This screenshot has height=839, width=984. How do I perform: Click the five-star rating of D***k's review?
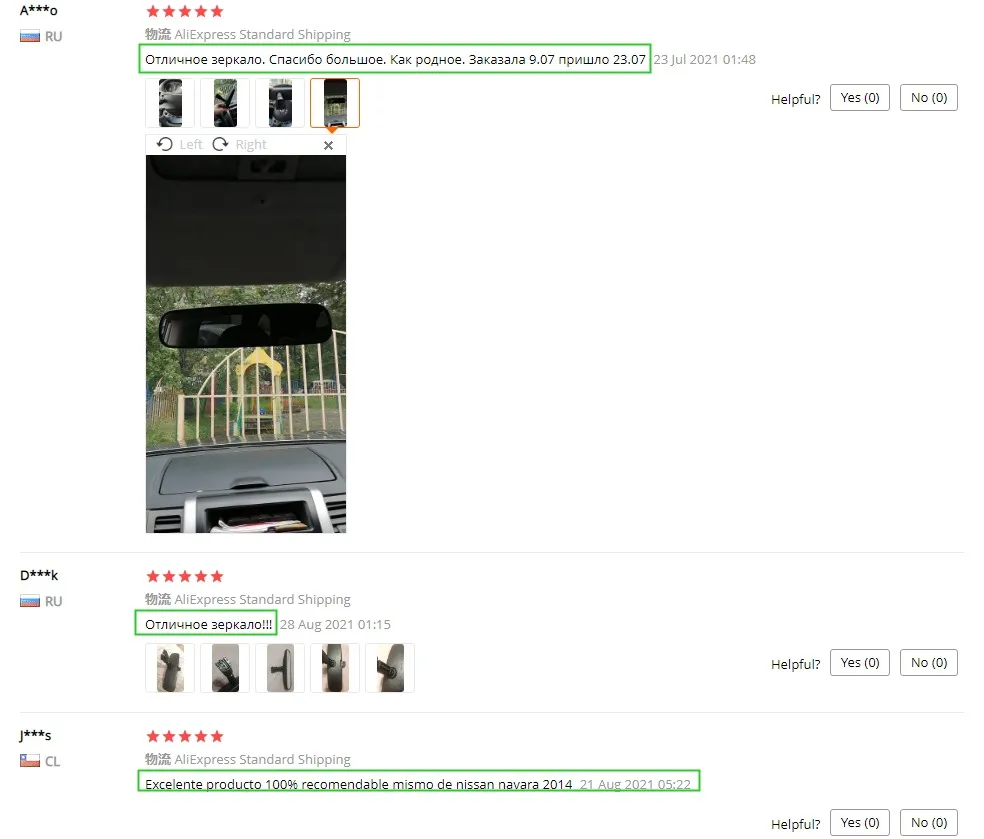pos(184,576)
